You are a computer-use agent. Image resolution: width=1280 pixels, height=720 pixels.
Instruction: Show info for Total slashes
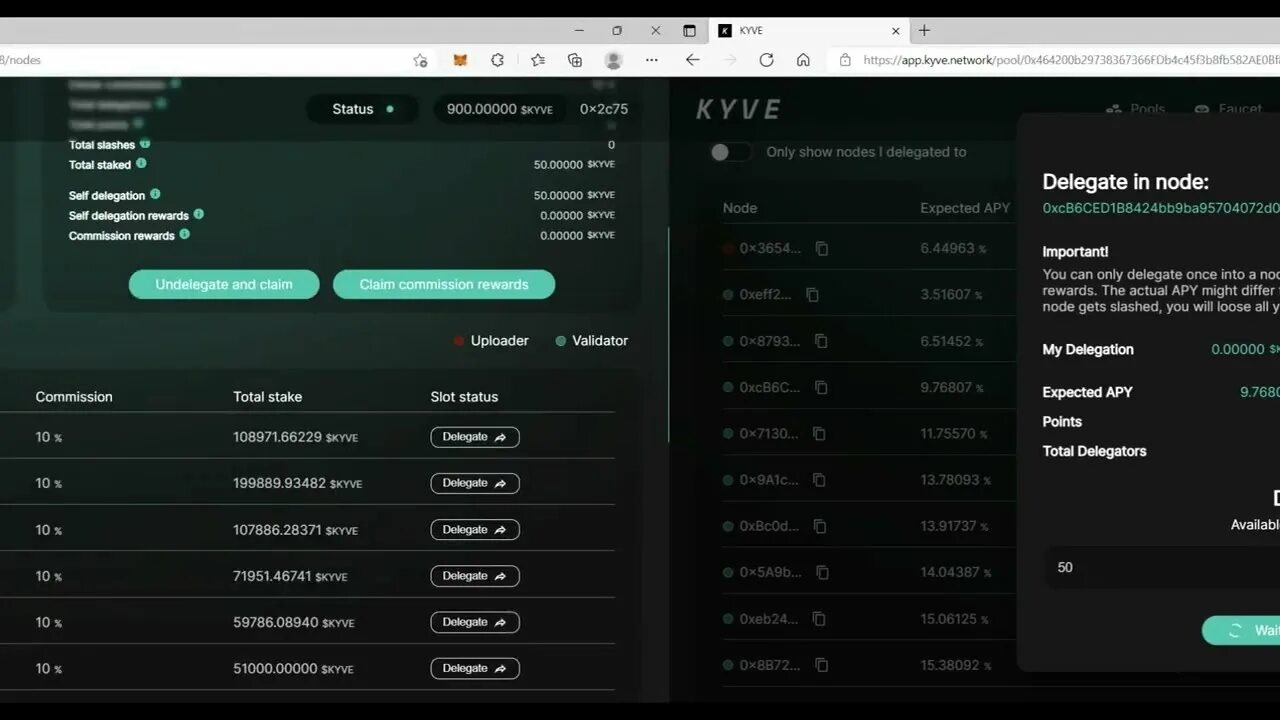[145, 144]
